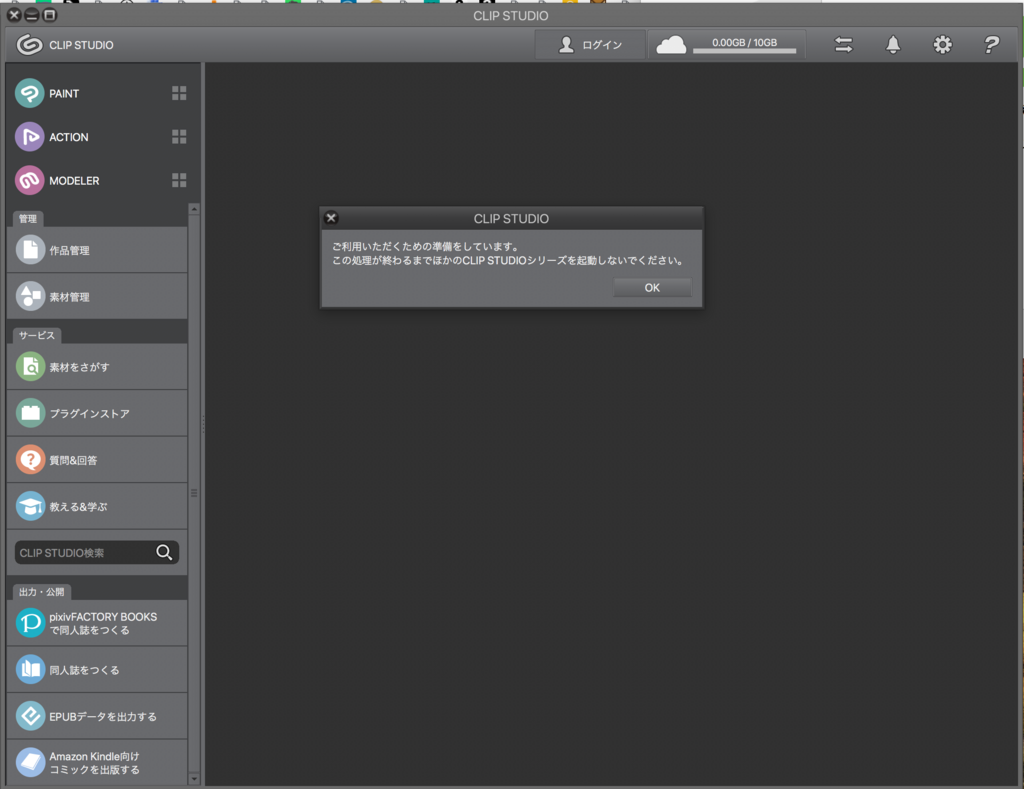Click sidebar scrollbar up arrow
Viewport: 1024px width, 789px height.
point(194,209)
